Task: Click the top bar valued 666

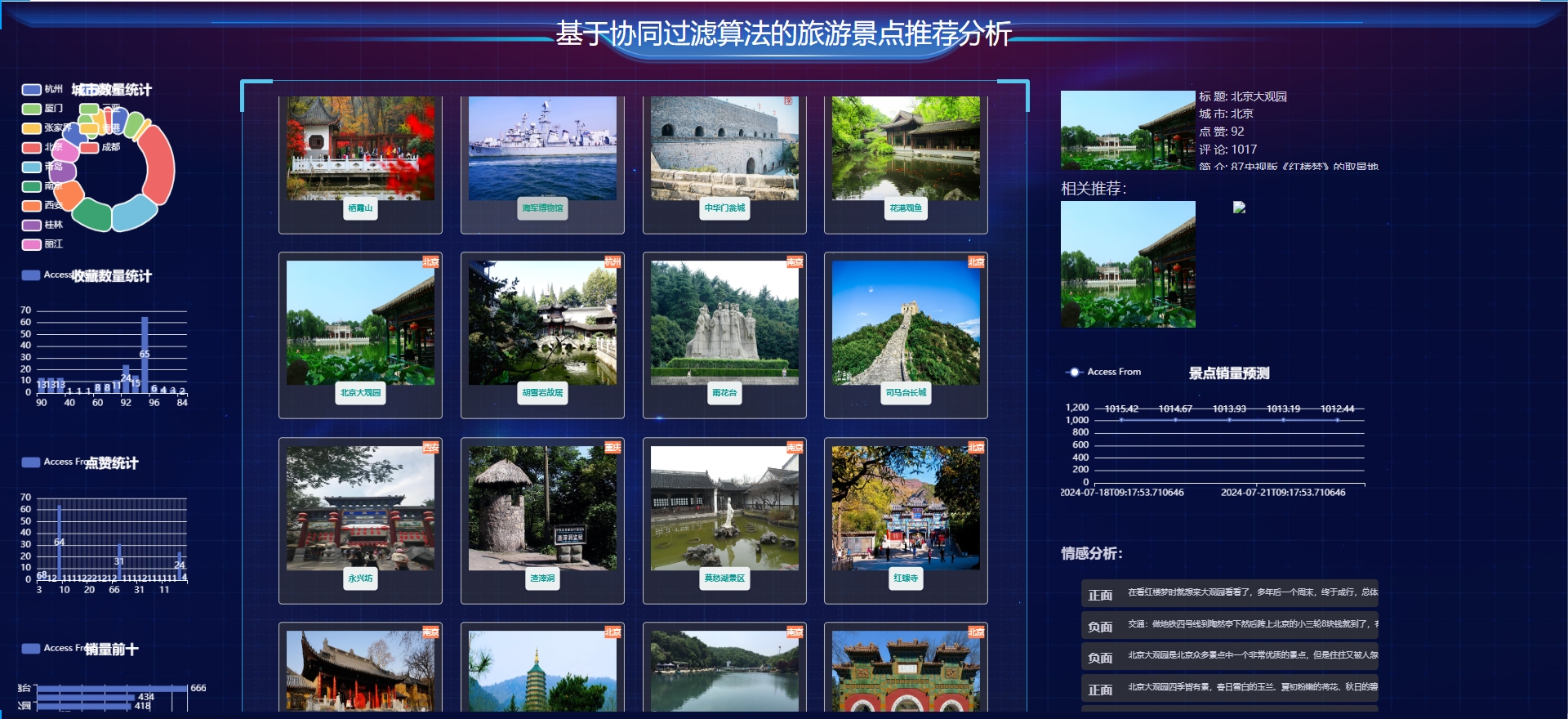Action: point(112,689)
